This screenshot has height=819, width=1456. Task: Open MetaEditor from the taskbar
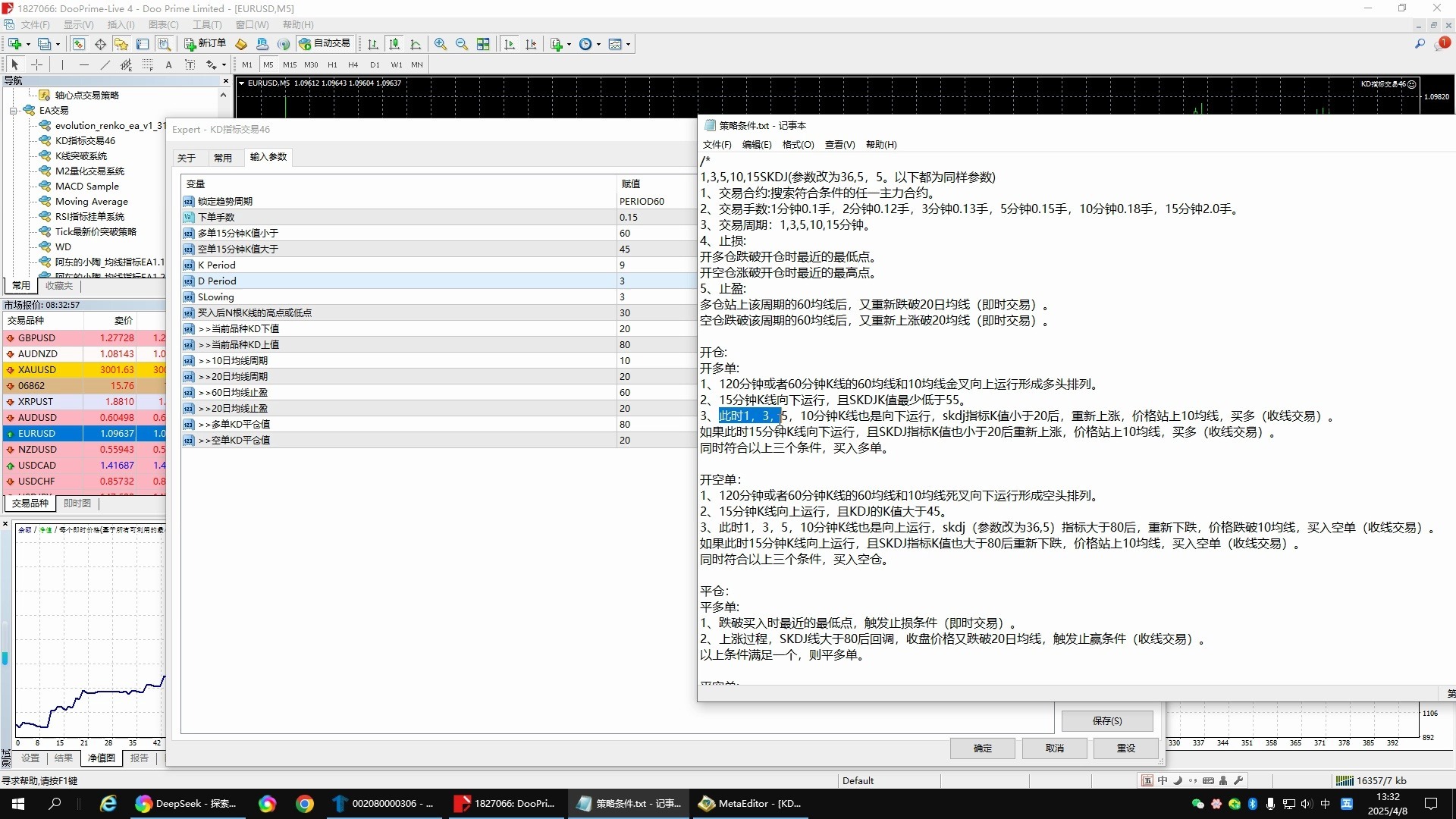point(749,803)
